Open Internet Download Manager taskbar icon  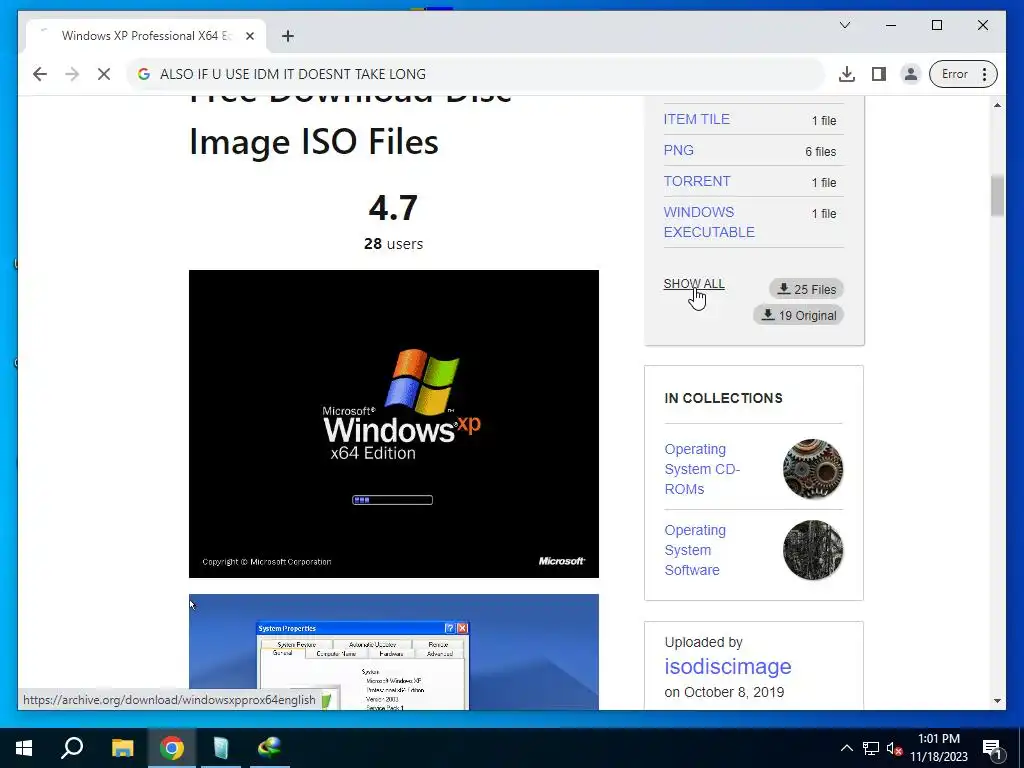pyautogui.click(x=270, y=748)
